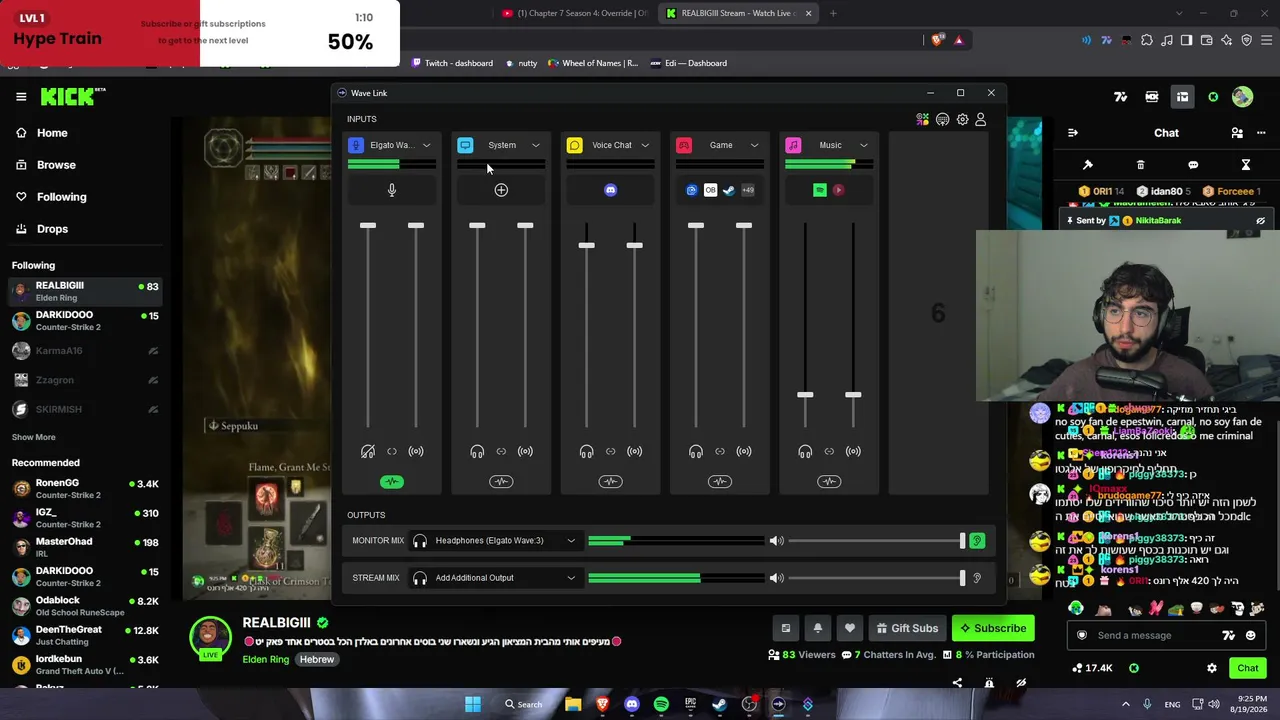Click the Music channel monitor fader handle
1280x720 pixels.
805,395
